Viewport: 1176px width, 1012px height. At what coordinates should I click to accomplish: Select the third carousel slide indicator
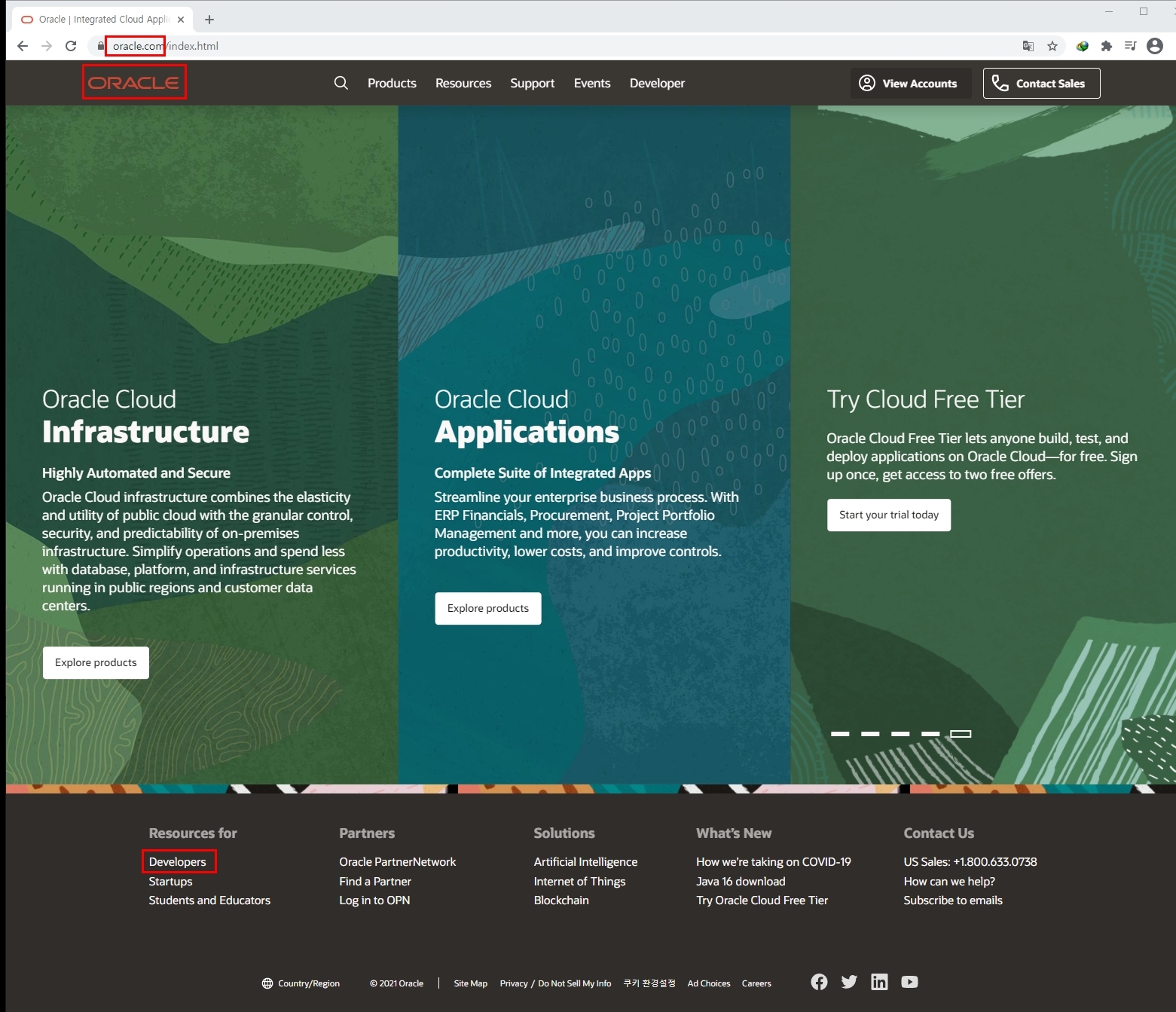[x=900, y=733]
